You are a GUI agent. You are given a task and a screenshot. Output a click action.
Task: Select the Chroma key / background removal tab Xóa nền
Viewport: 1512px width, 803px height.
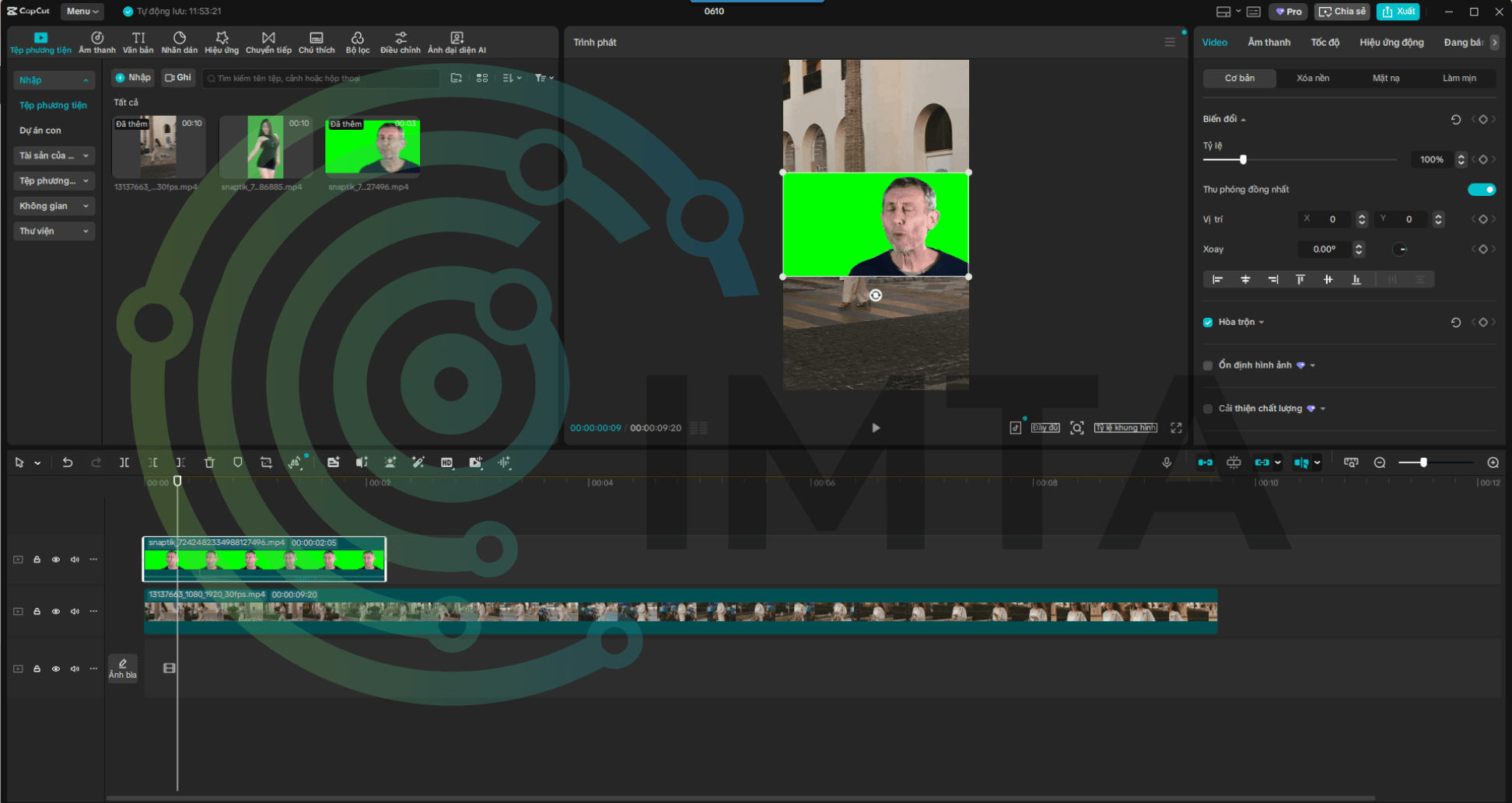tap(1313, 78)
